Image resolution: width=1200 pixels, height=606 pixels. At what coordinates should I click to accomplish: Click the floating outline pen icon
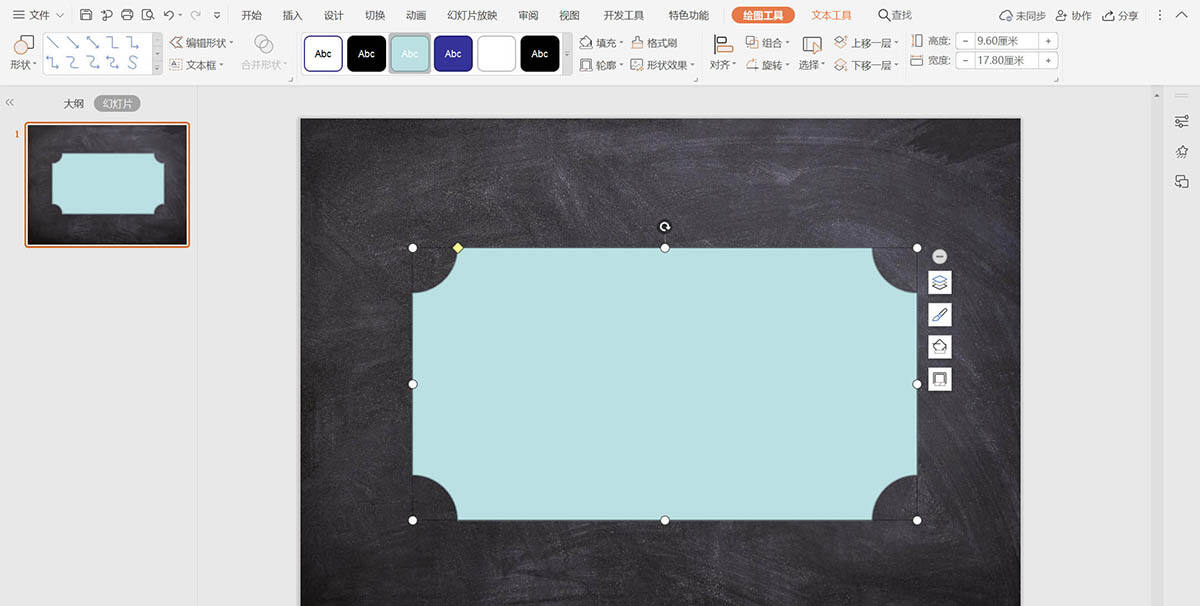tap(939, 315)
